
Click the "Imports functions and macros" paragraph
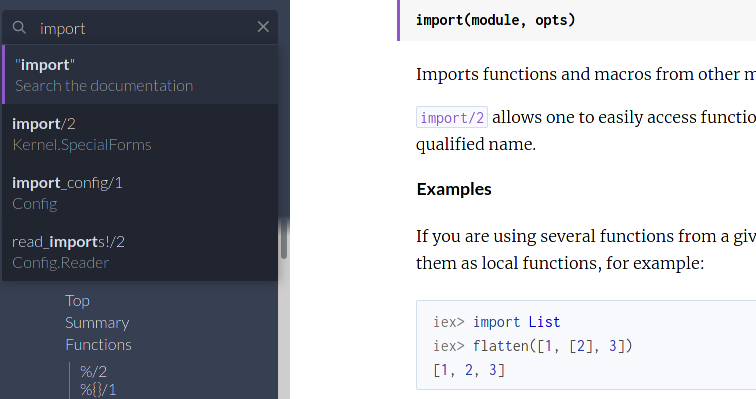(x=586, y=74)
